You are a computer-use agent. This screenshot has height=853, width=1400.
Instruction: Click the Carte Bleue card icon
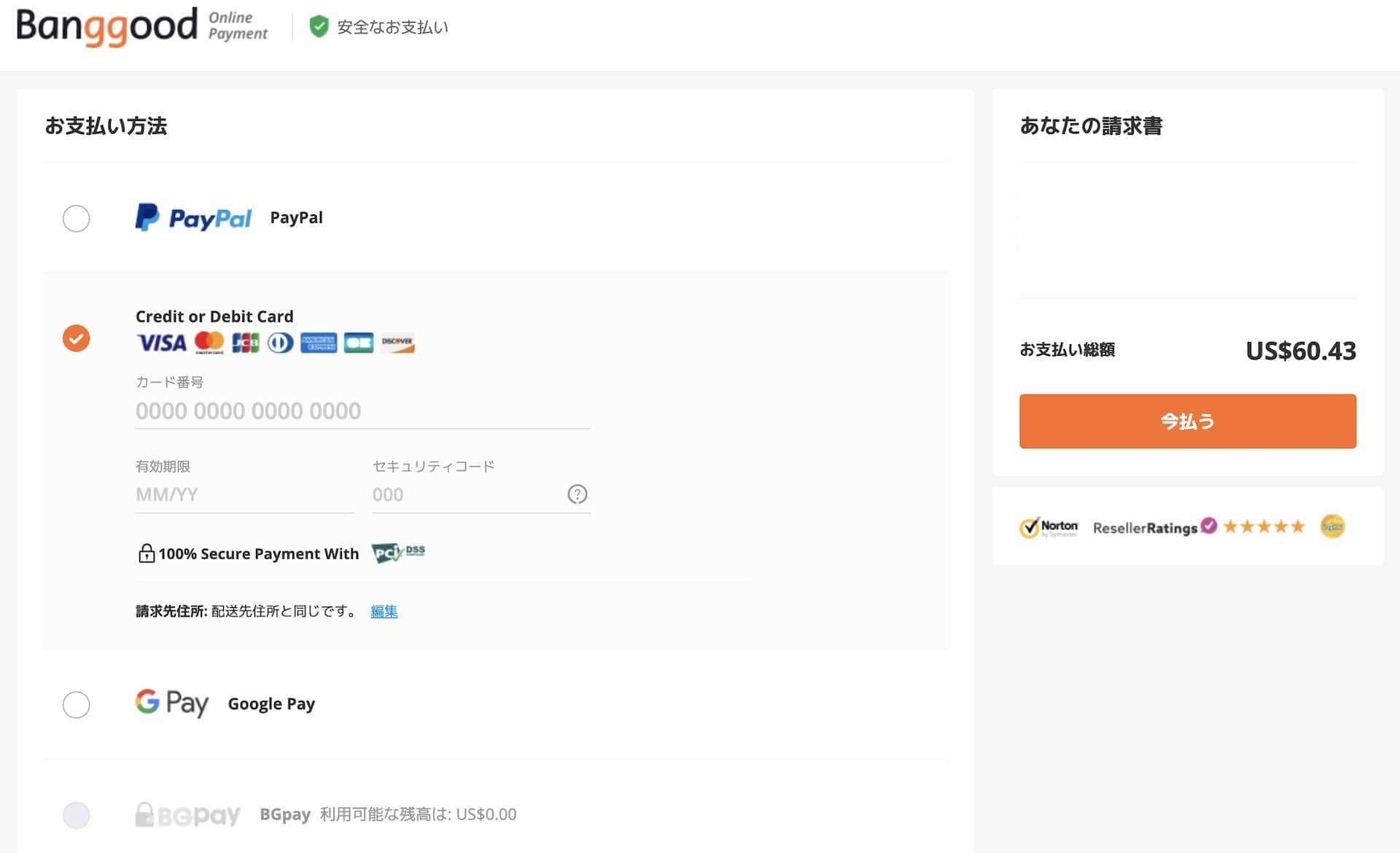pyautogui.click(x=359, y=343)
